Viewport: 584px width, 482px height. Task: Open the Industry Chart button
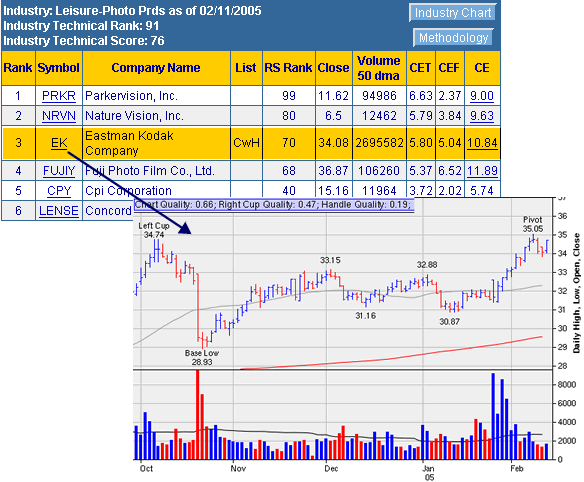[453, 12]
